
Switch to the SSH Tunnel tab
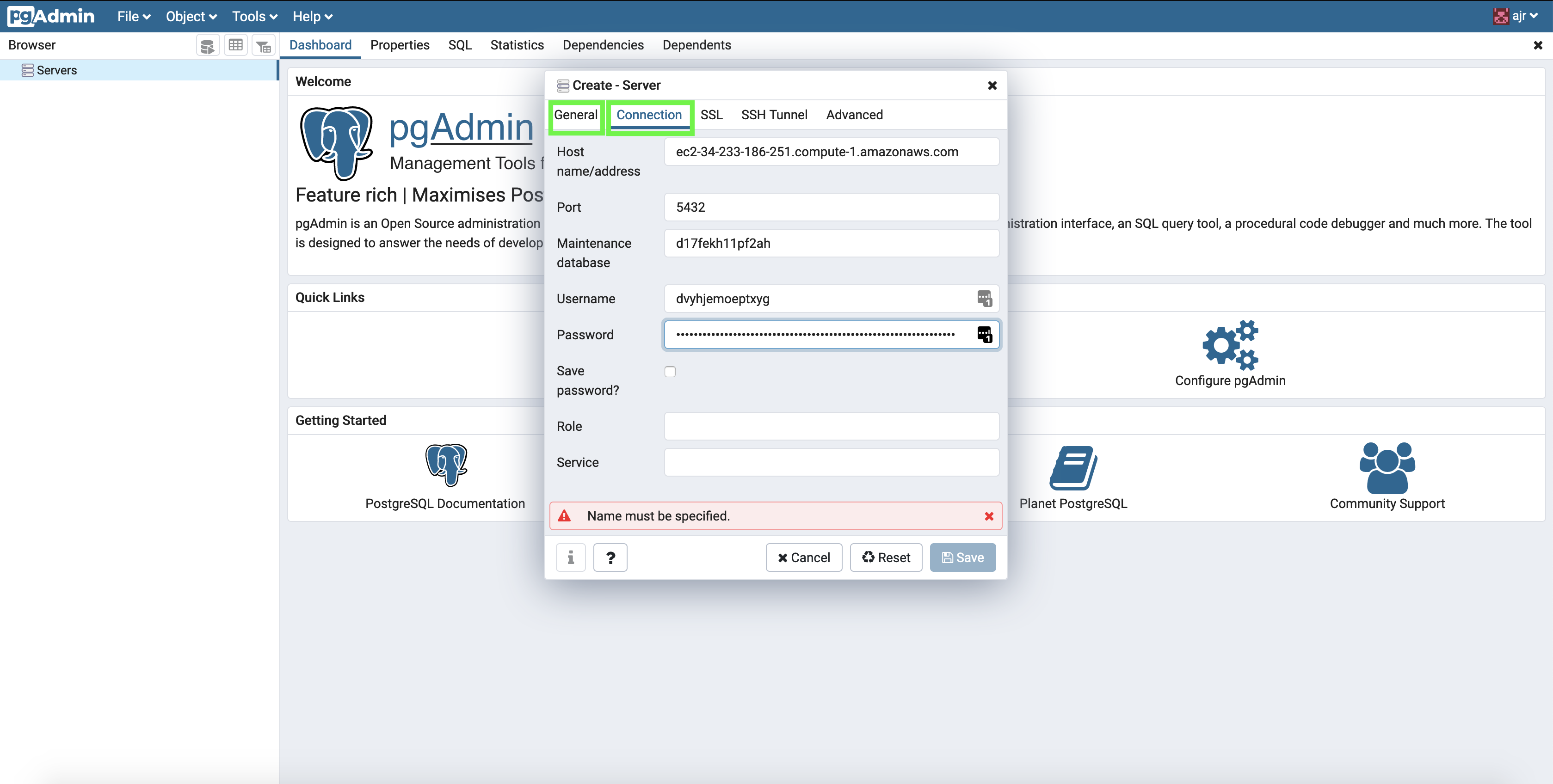[x=774, y=115]
